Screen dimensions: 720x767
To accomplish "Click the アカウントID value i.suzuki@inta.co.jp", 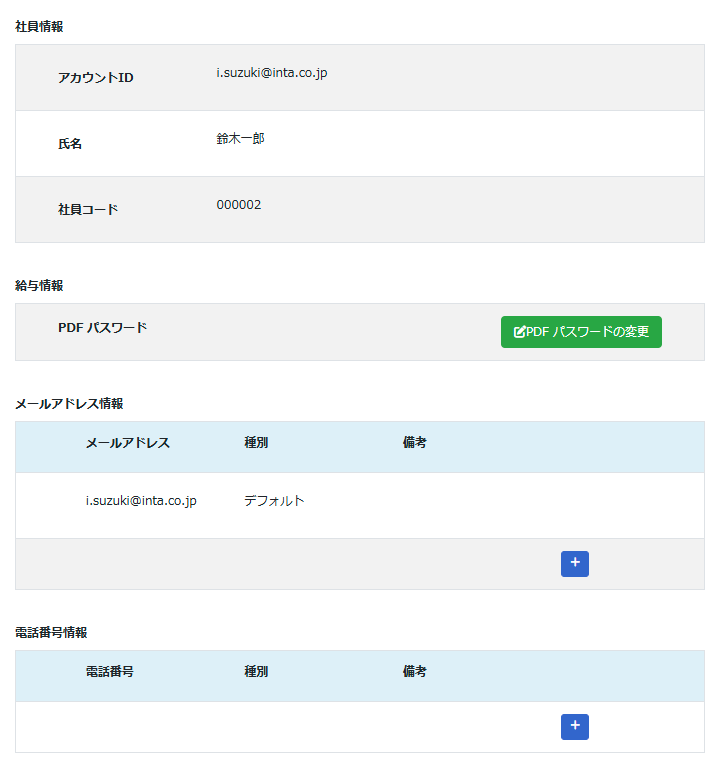I will pyautogui.click(x=271, y=73).
